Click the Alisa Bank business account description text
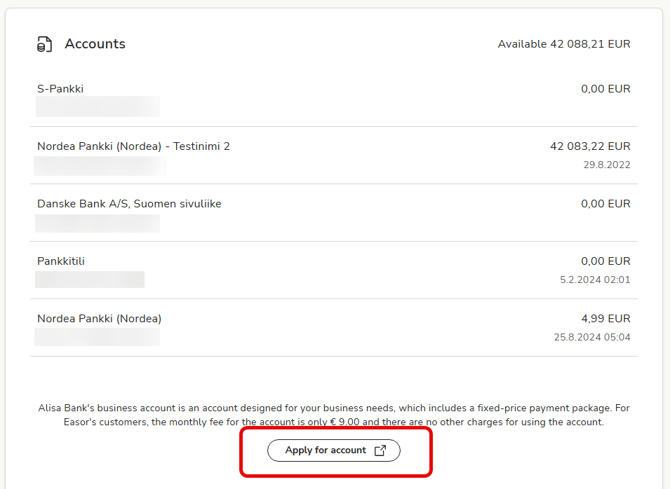The width and height of the screenshot is (670, 489). coord(334,415)
